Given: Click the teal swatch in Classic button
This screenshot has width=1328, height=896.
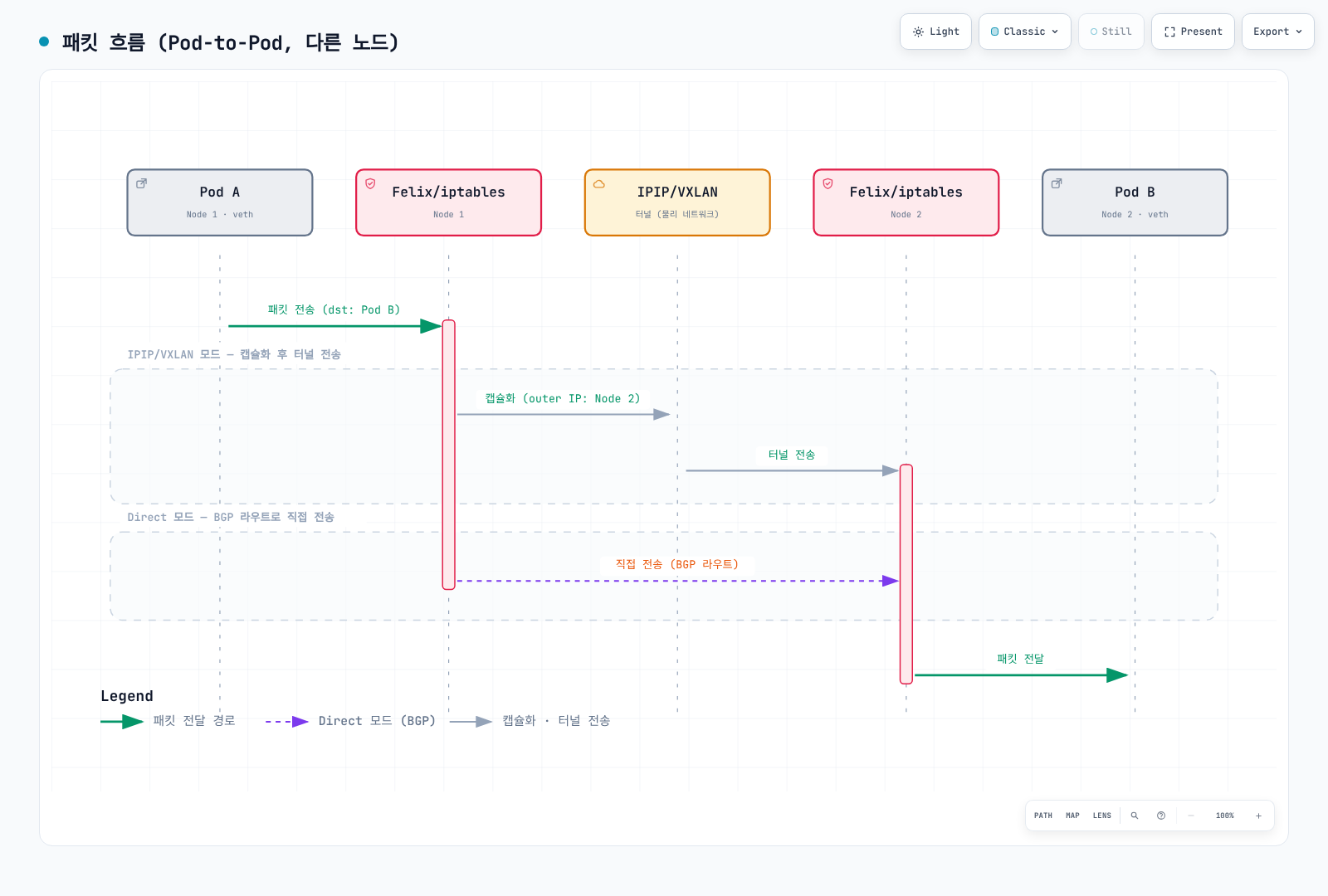Looking at the screenshot, I should [x=995, y=32].
